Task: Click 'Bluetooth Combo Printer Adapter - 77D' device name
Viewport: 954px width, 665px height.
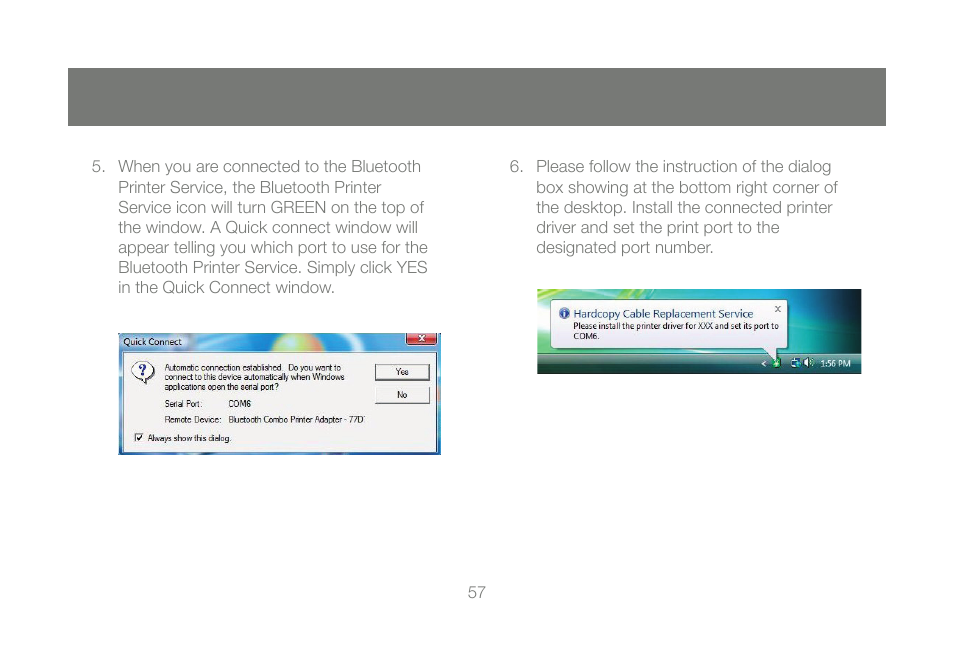Action: pyautogui.click(x=296, y=419)
